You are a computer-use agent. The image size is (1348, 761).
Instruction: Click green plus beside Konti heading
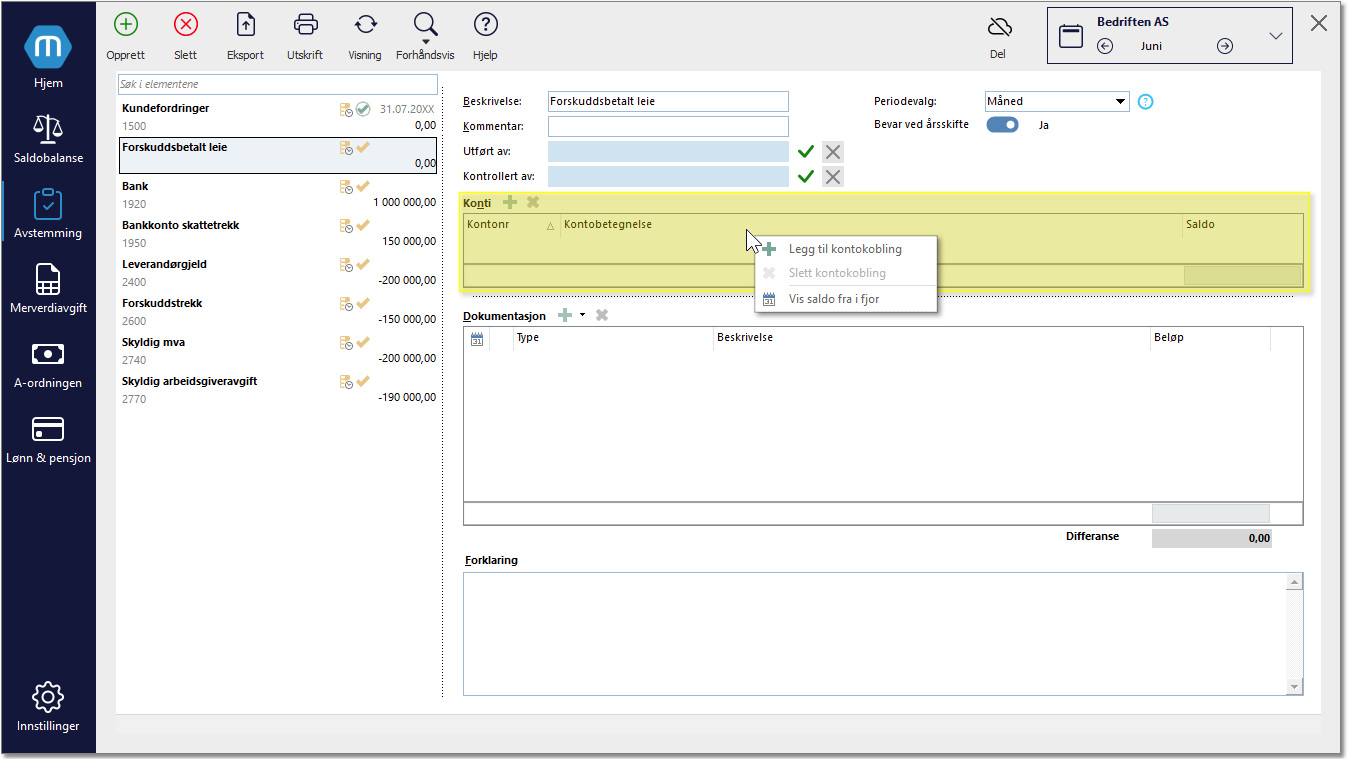tap(510, 202)
